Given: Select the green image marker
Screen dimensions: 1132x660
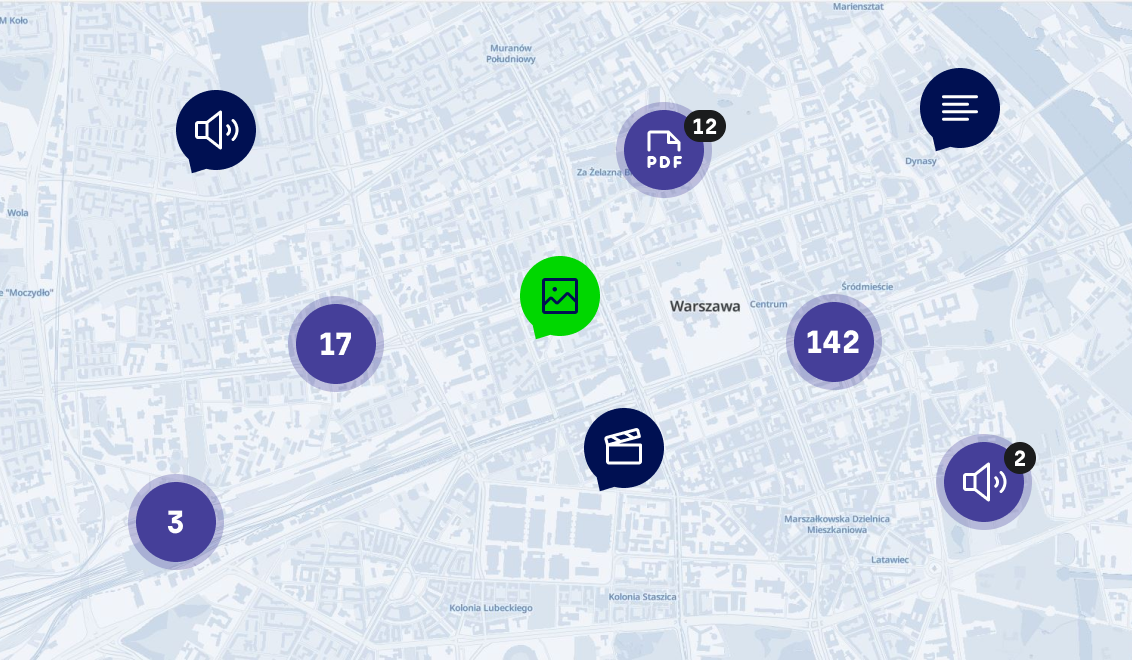Looking at the screenshot, I should pyautogui.click(x=559, y=296).
